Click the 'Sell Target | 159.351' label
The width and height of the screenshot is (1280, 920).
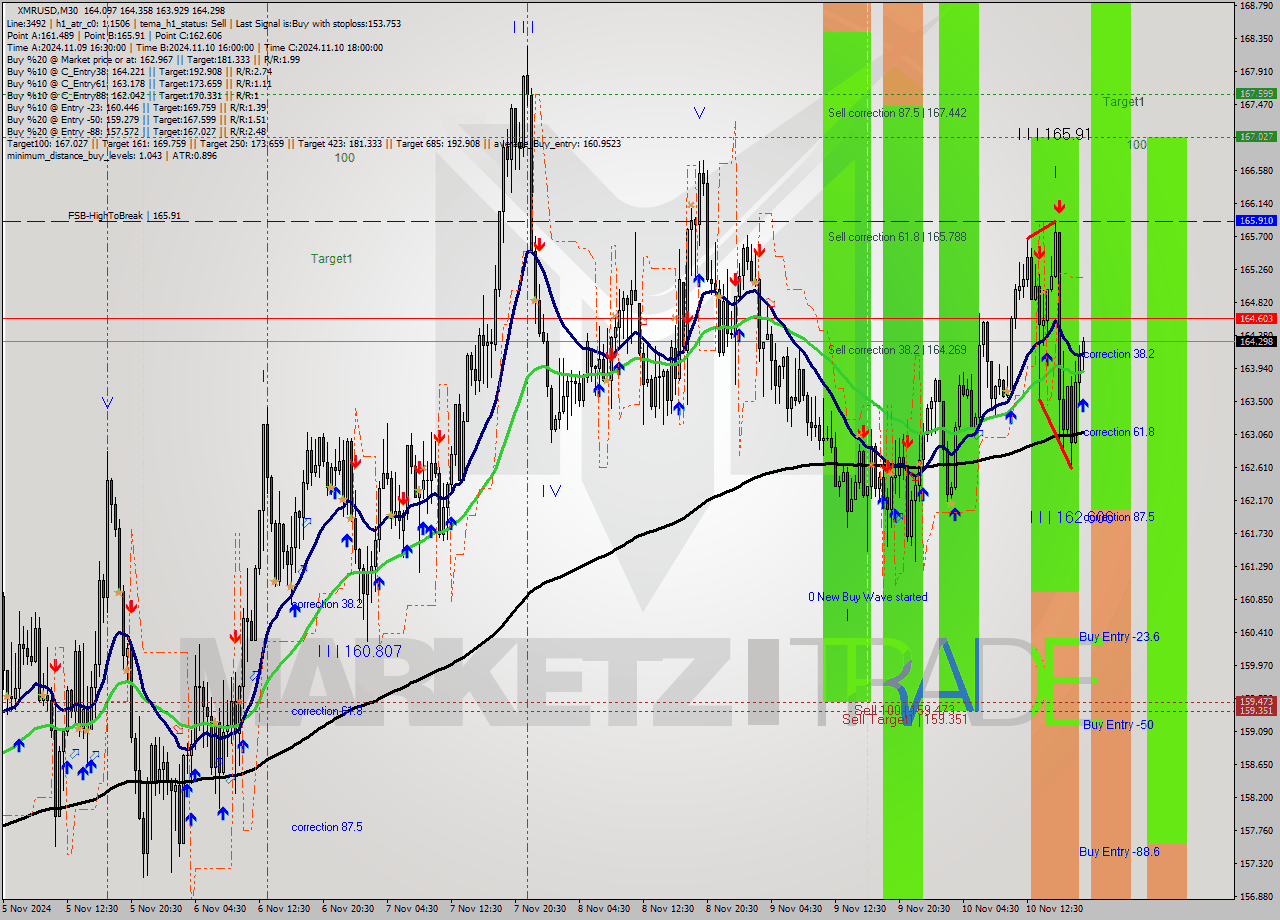[x=904, y=719]
